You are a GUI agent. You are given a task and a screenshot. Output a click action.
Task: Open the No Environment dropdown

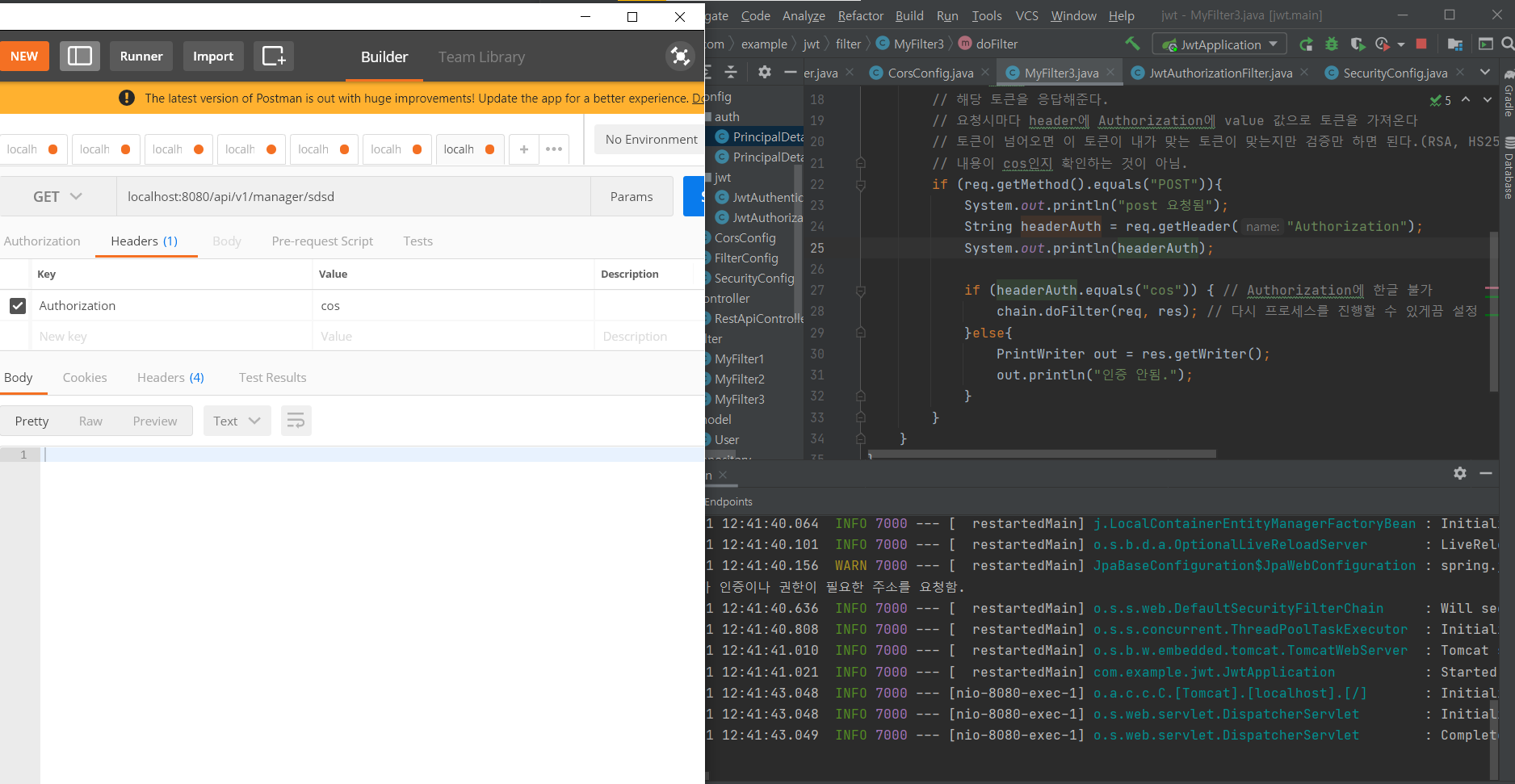(x=651, y=140)
